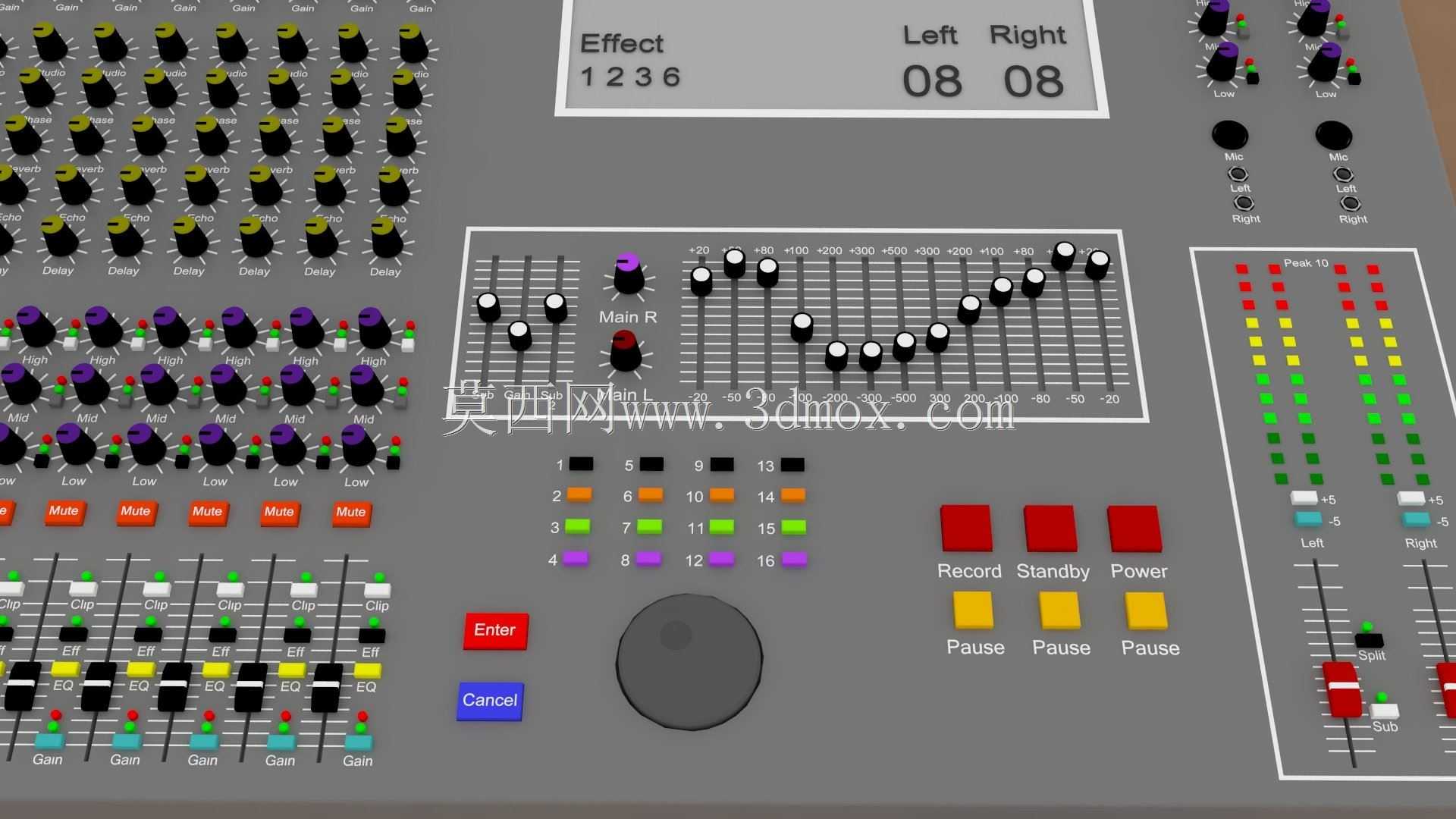The width and height of the screenshot is (1456, 819).
Task: Select purple pad number 8
Action: [x=648, y=559]
